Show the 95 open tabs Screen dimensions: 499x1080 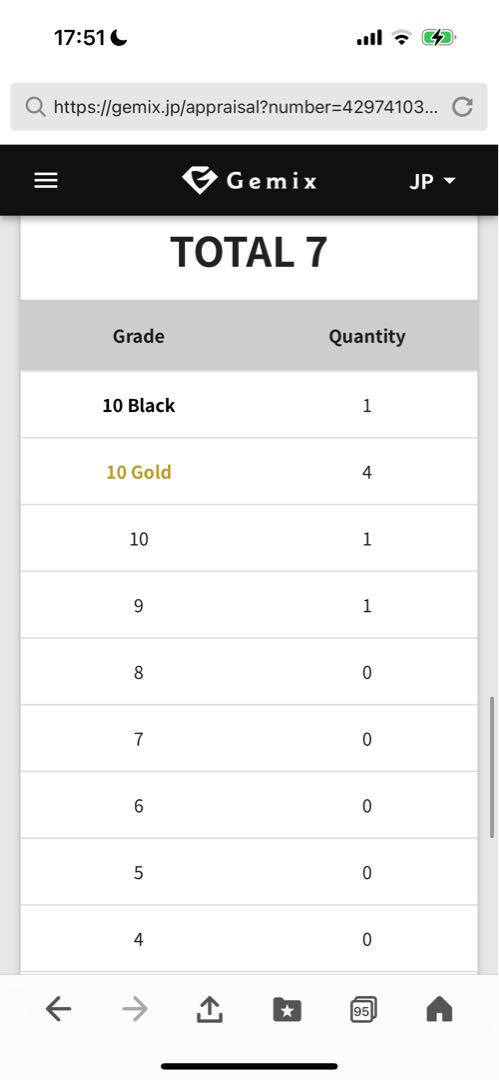point(363,1010)
